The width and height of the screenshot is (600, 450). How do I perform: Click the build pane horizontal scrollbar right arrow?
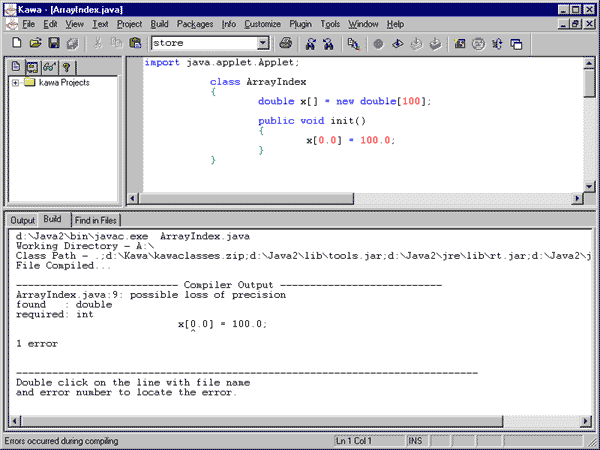[x=585, y=421]
